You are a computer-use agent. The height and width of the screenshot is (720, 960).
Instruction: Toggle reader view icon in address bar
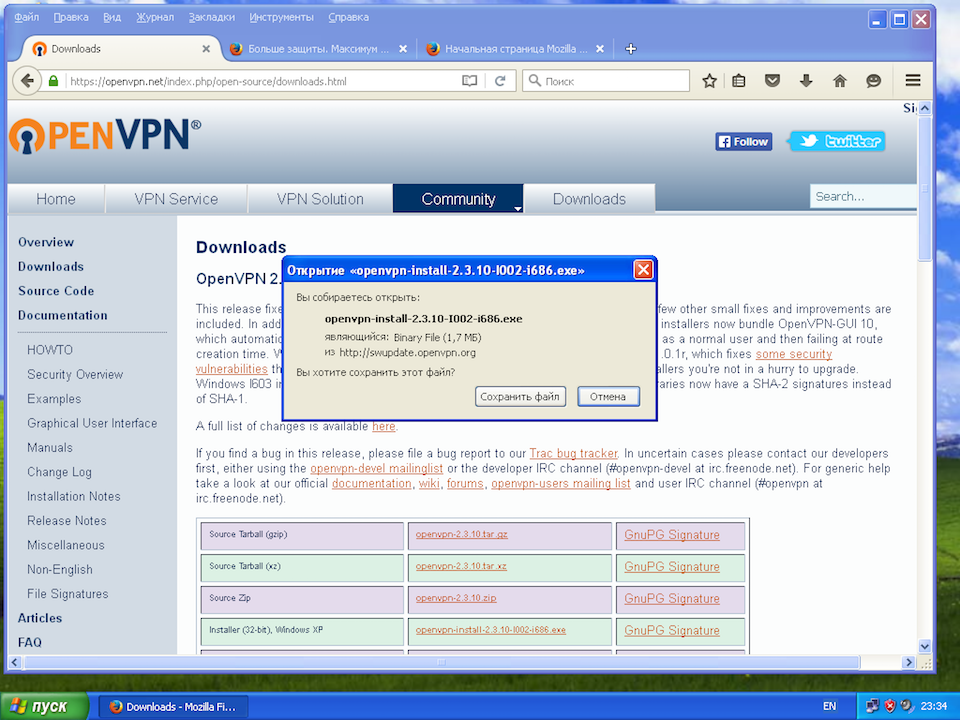(x=470, y=81)
